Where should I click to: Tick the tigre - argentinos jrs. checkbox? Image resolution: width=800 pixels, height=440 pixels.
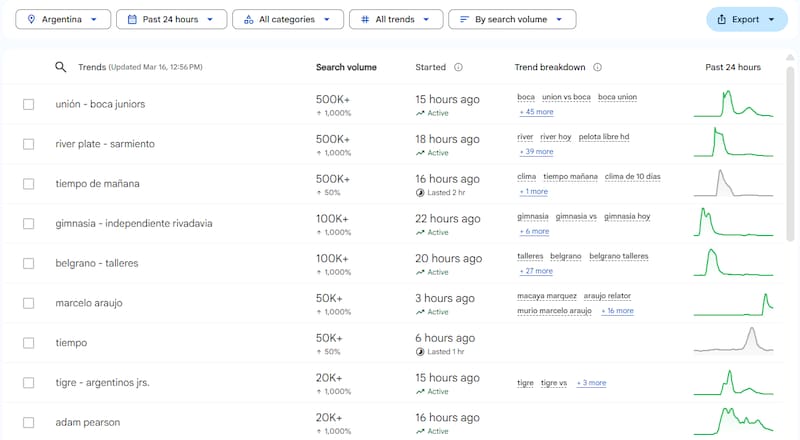29,383
